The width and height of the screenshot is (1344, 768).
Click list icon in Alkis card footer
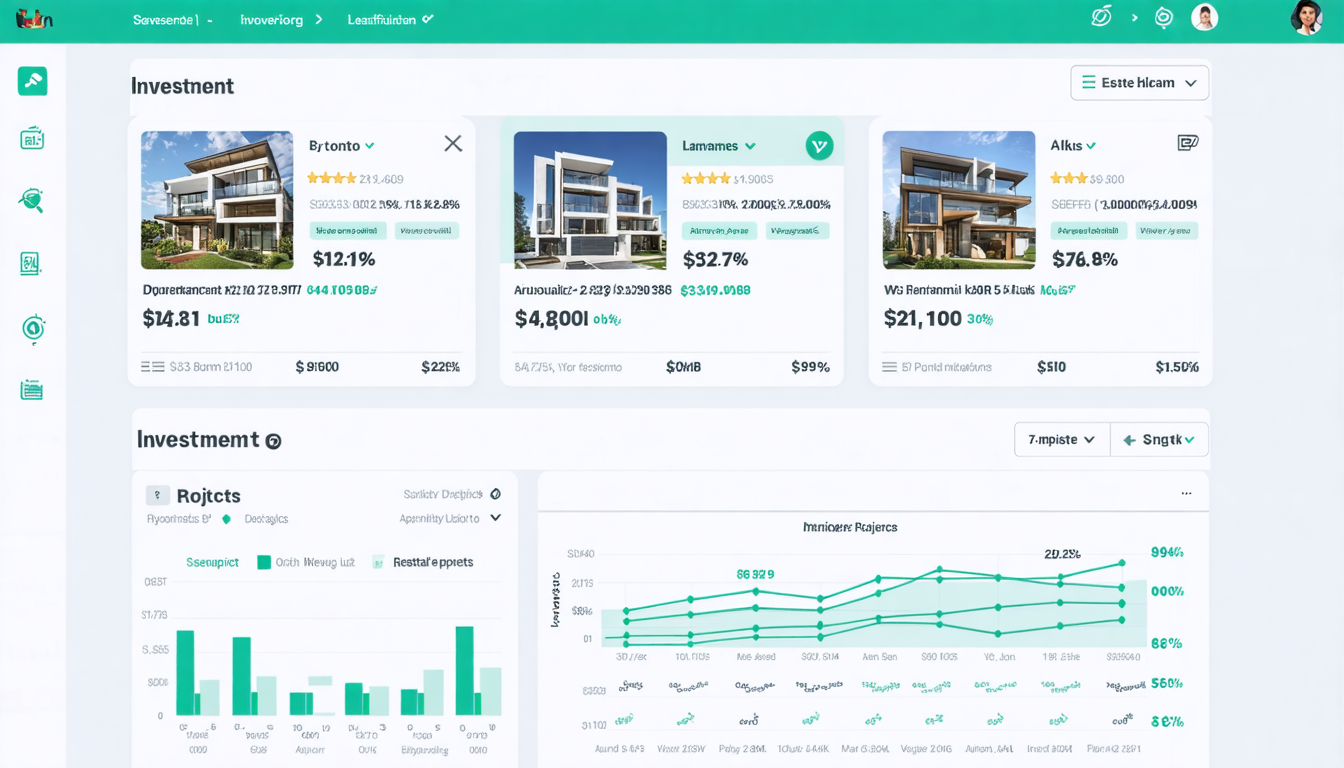890,367
